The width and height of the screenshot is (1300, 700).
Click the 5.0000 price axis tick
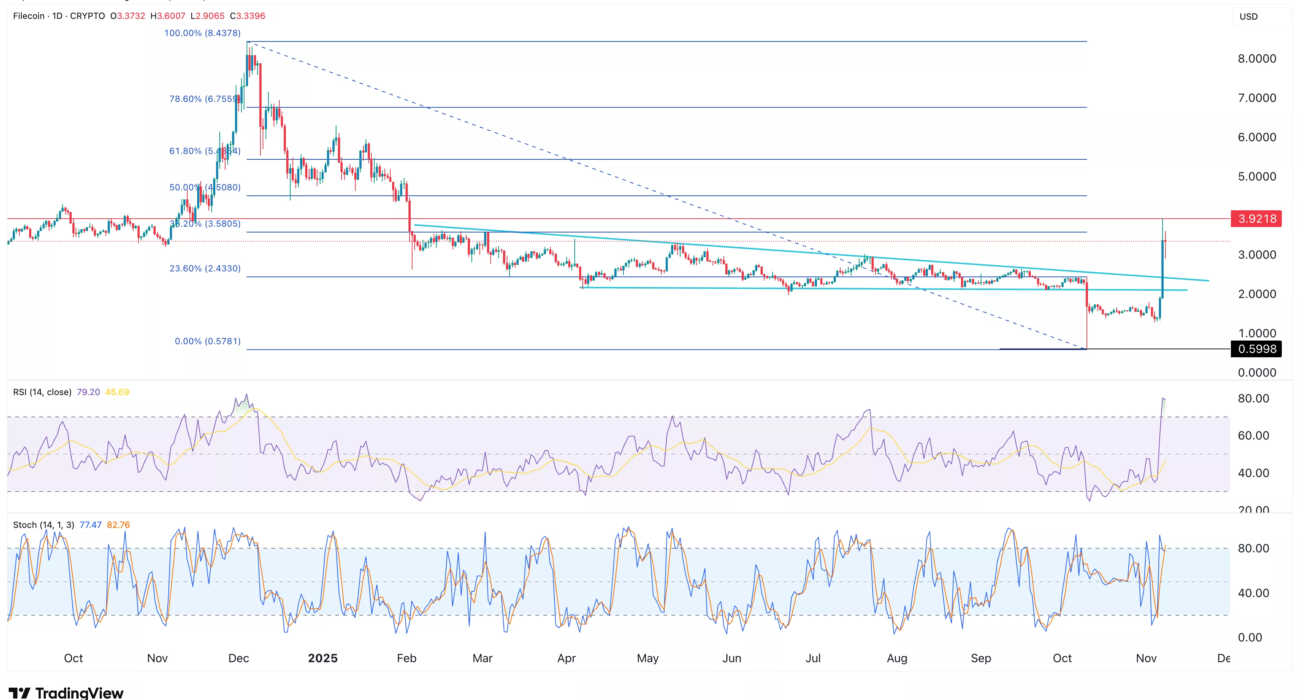1255,176
